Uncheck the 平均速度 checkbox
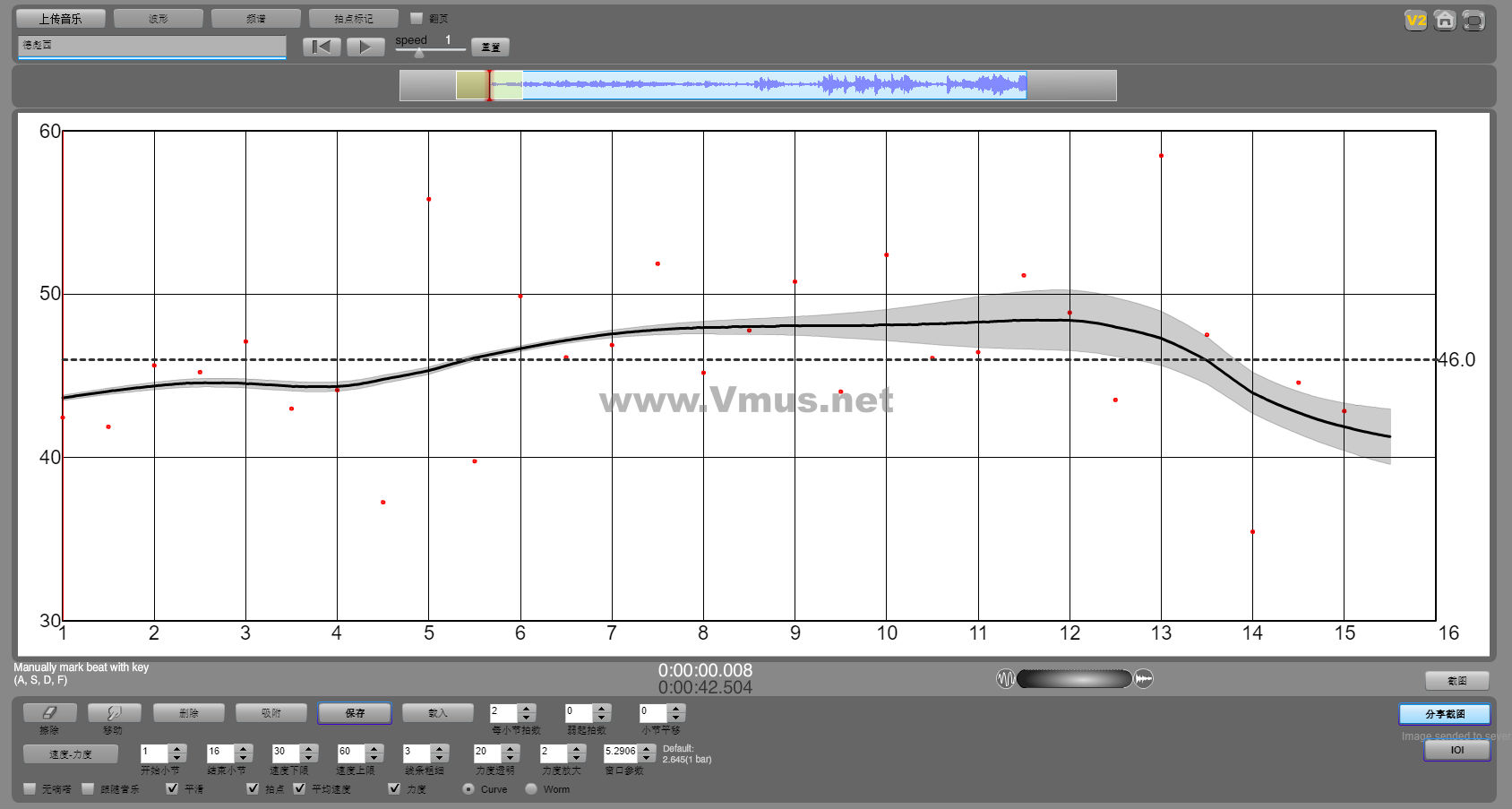 pyautogui.click(x=299, y=788)
